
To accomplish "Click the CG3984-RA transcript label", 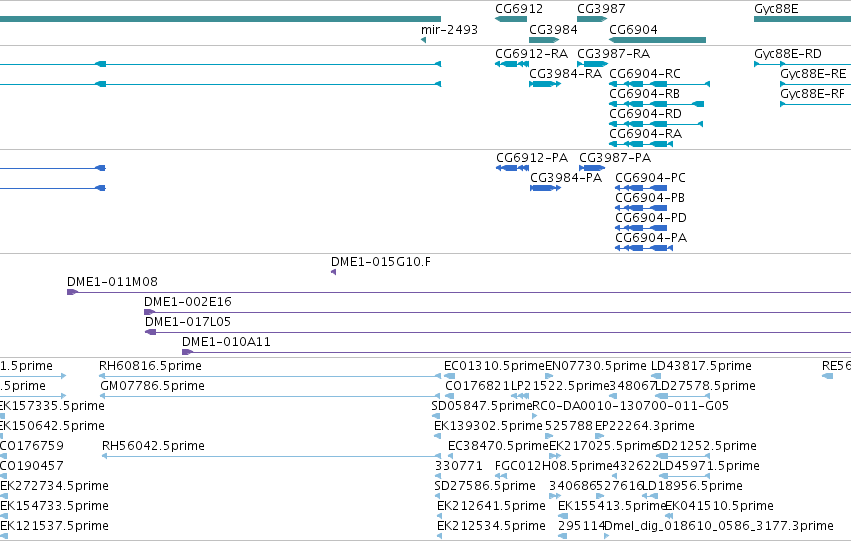I will [x=566, y=74].
